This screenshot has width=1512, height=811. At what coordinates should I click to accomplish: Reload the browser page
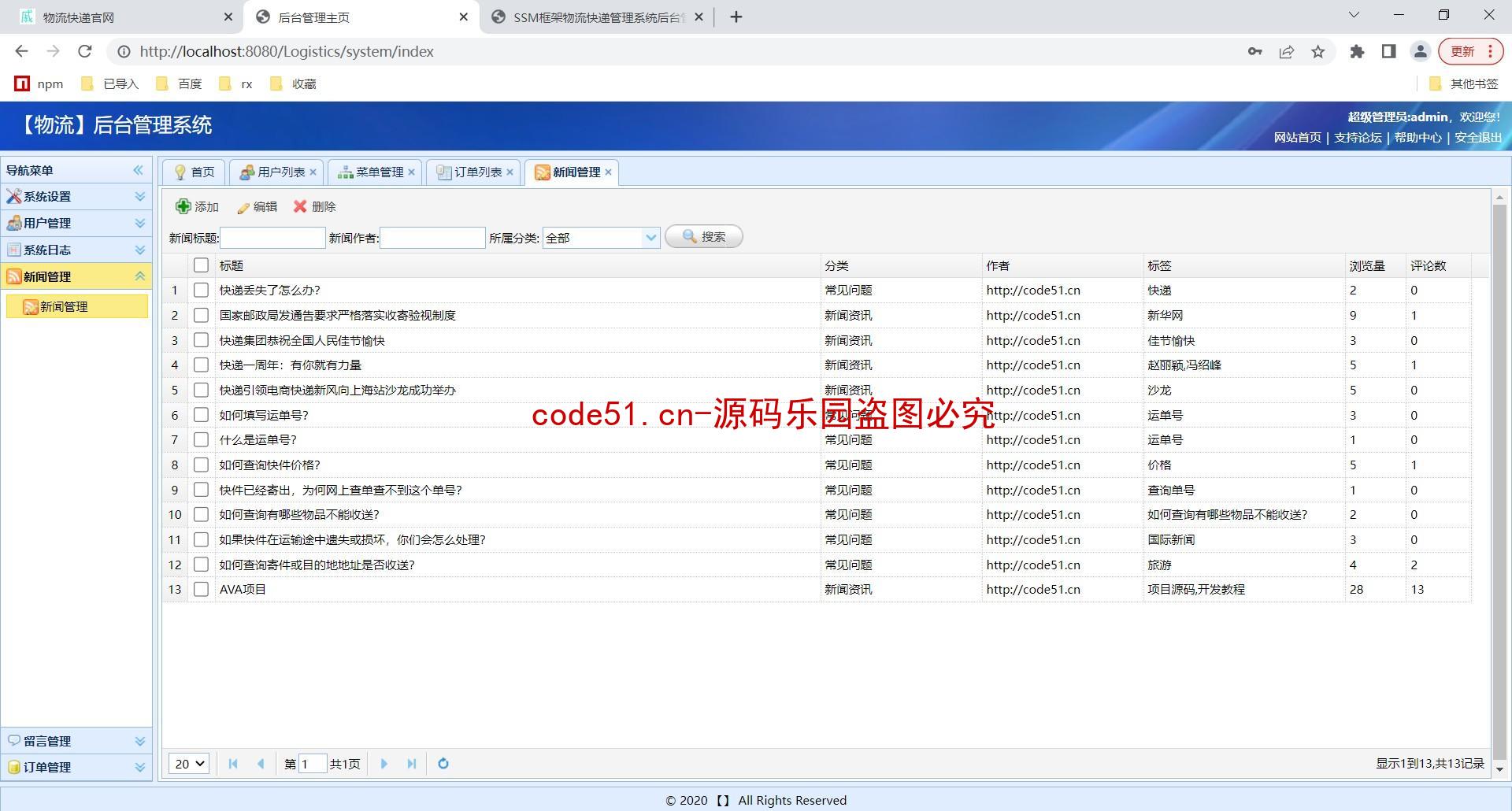(85, 51)
